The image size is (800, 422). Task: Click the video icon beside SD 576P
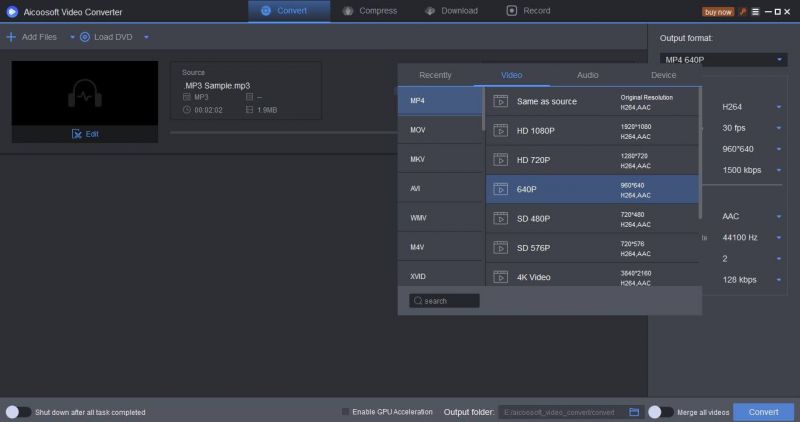pos(501,248)
